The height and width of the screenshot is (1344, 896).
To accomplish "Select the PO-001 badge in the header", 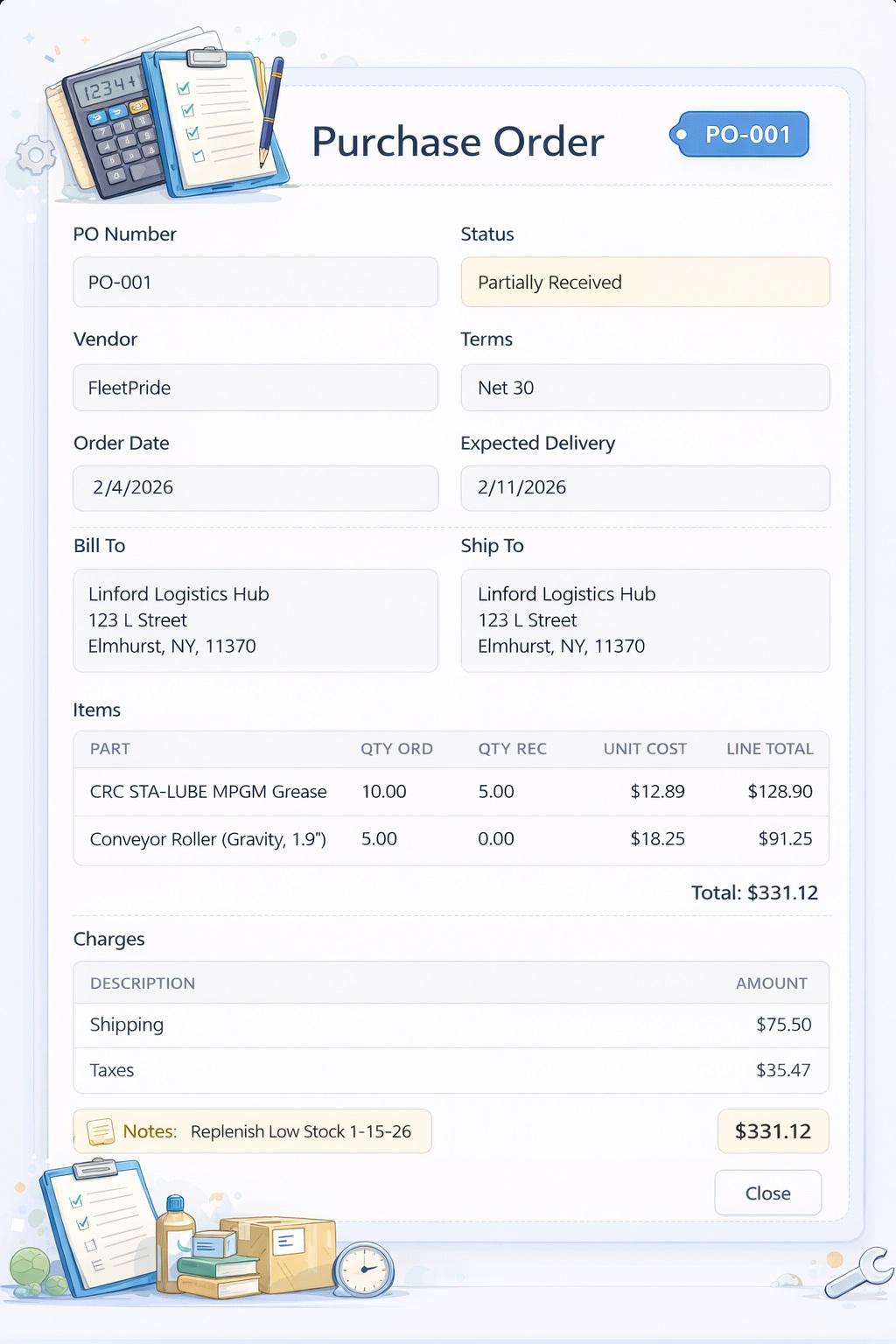I will pos(742,134).
